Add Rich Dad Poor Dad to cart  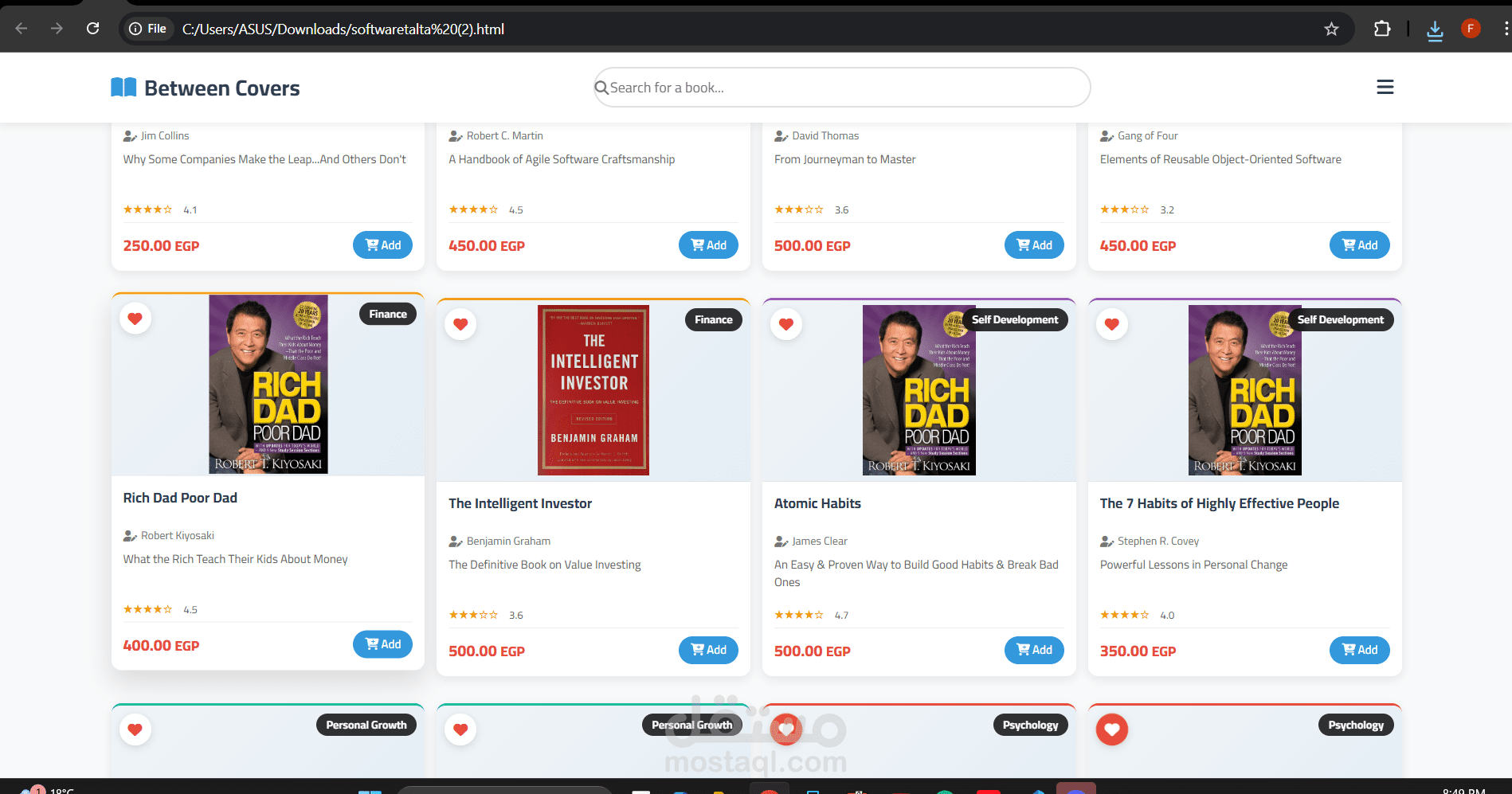382,644
